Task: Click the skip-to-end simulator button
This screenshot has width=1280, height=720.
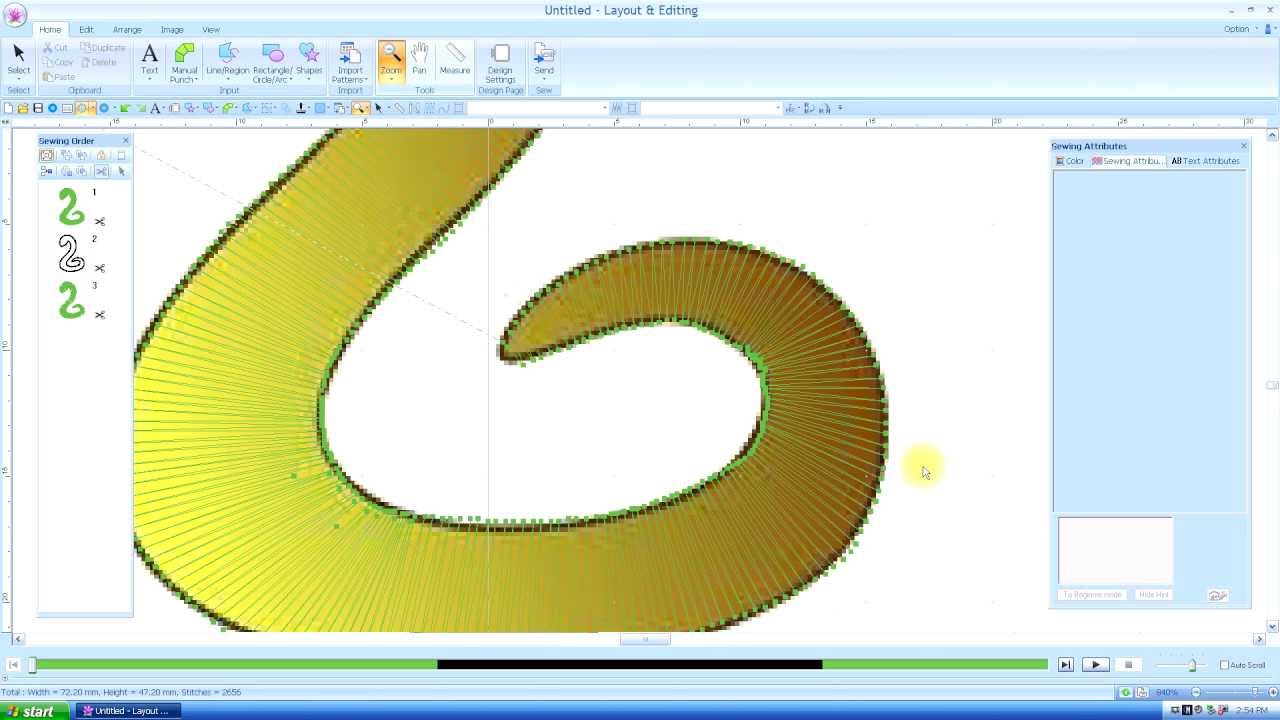Action: (1065, 665)
